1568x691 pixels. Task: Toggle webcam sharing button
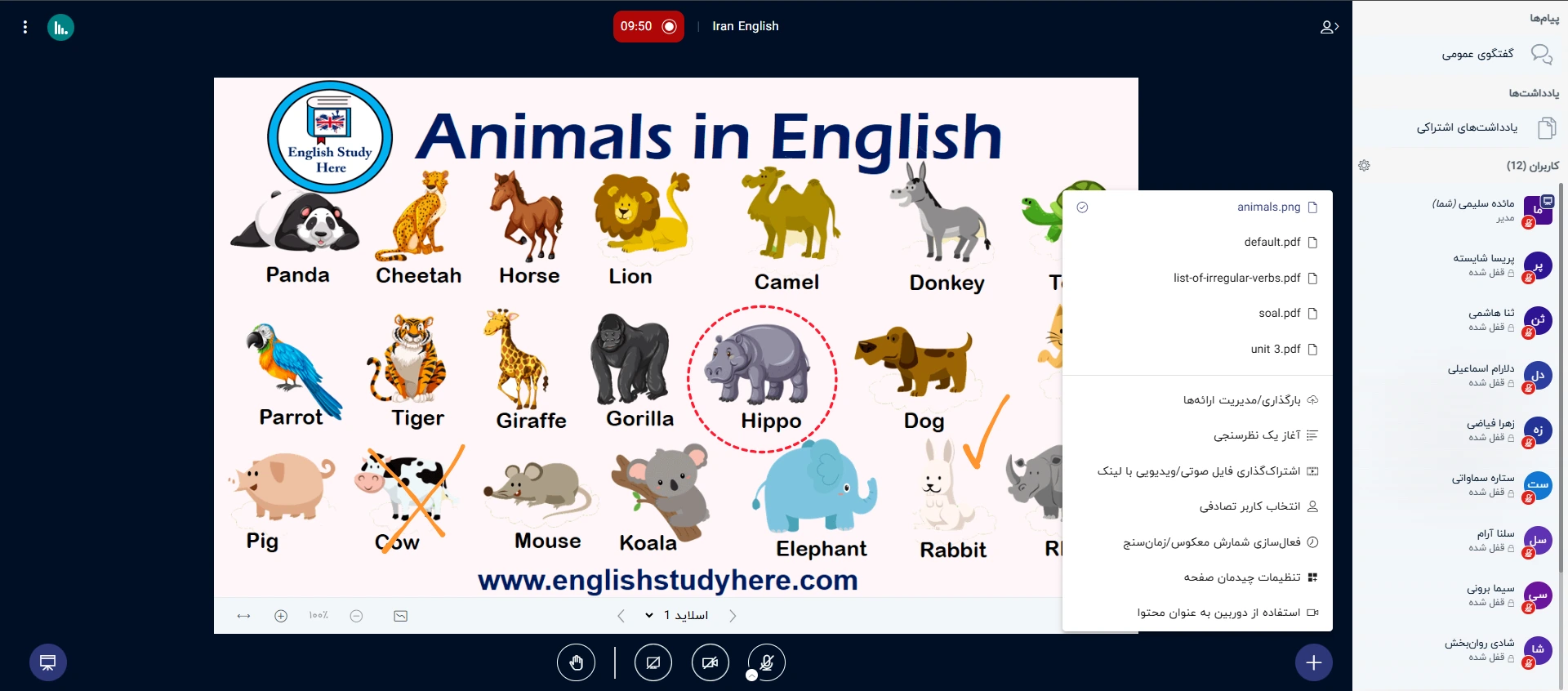[x=710, y=662]
